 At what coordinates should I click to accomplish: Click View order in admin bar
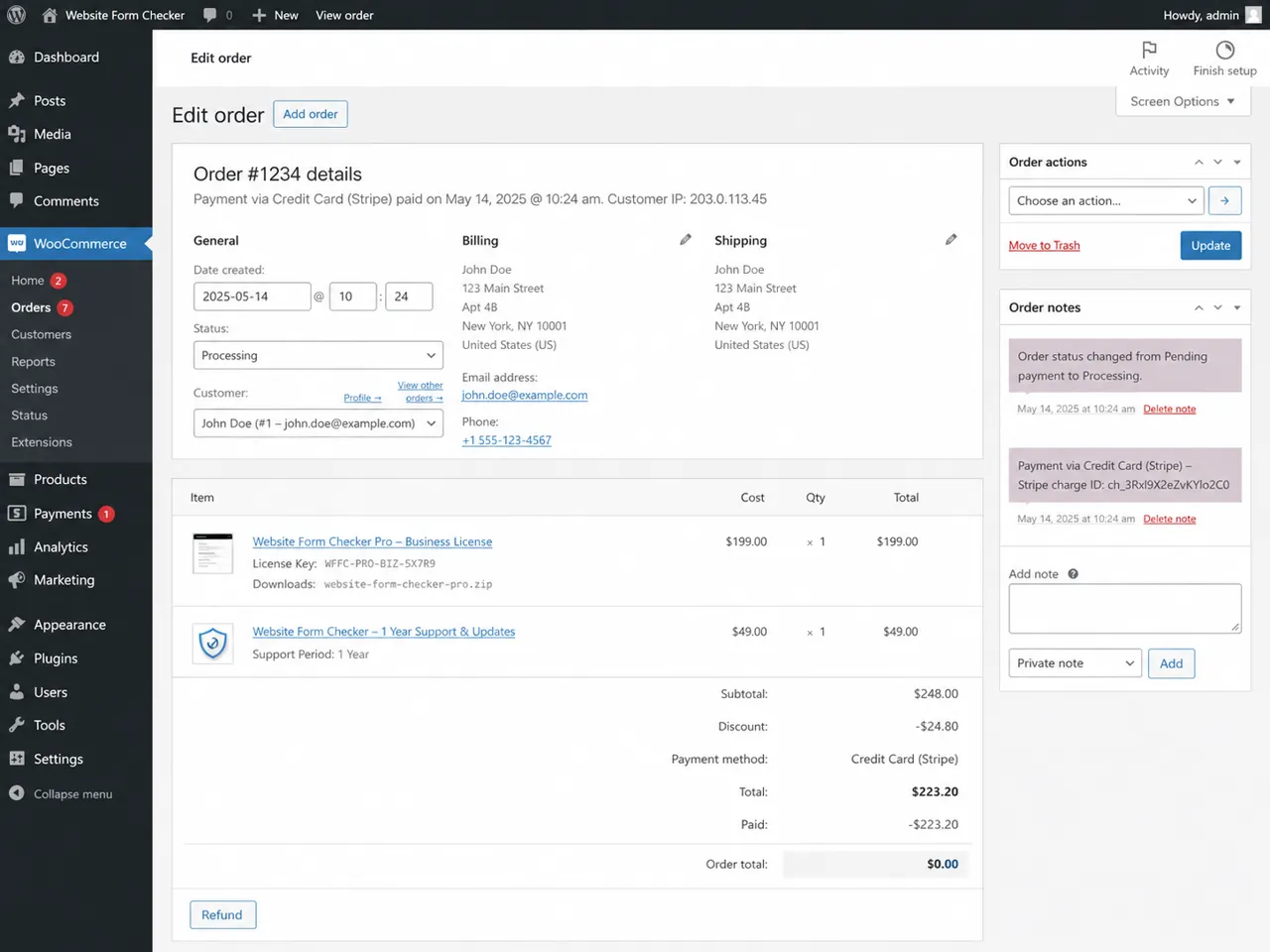coord(344,15)
